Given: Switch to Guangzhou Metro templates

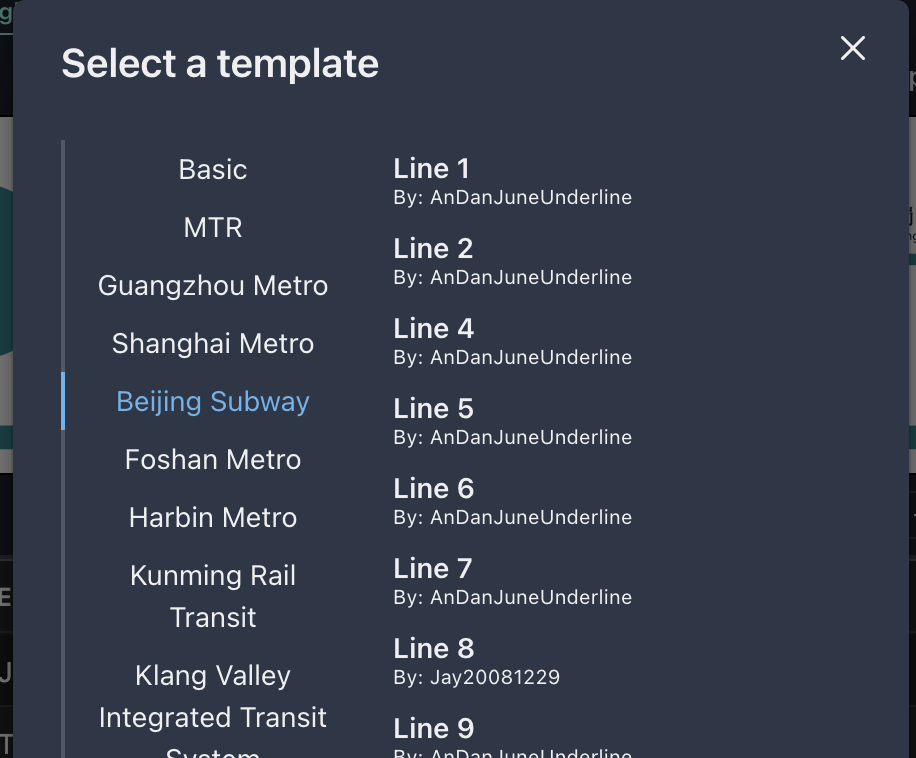Looking at the screenshot, I should (212, 285).
